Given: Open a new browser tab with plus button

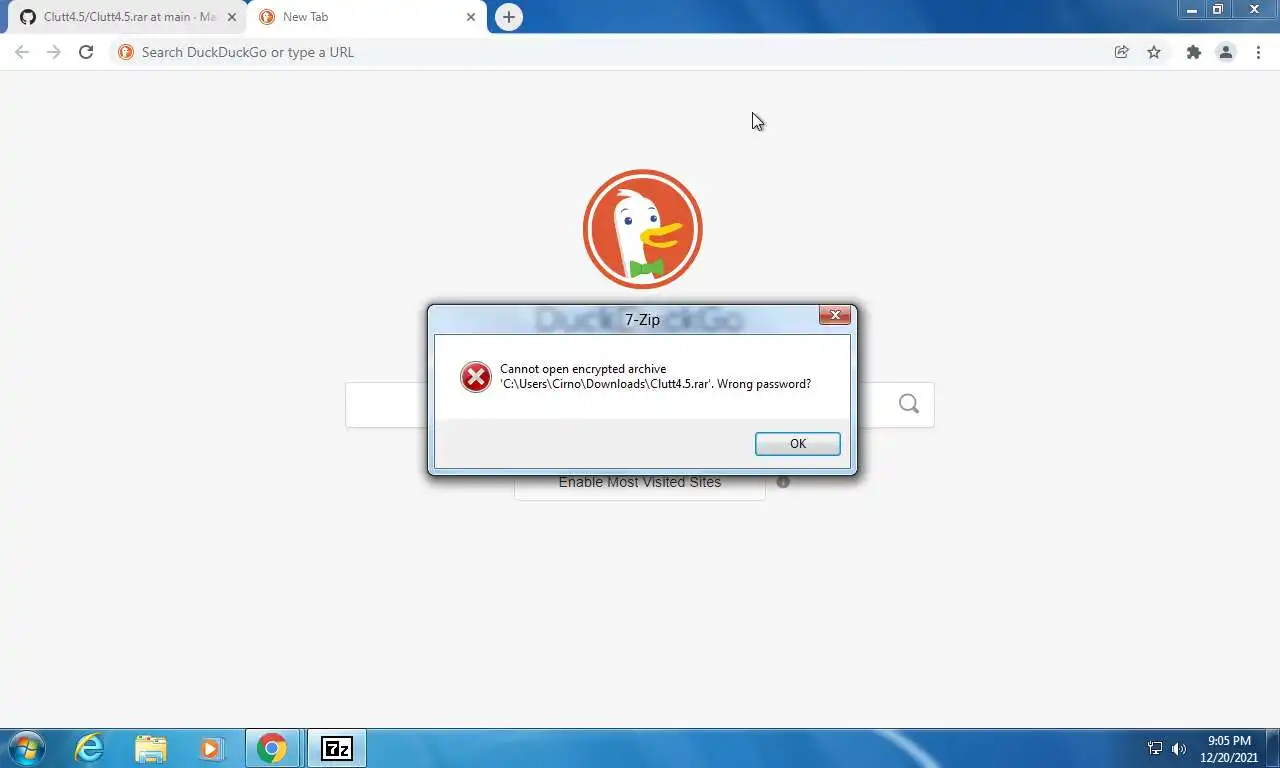Looking at the screenshot, I should (x=509, y=17).
